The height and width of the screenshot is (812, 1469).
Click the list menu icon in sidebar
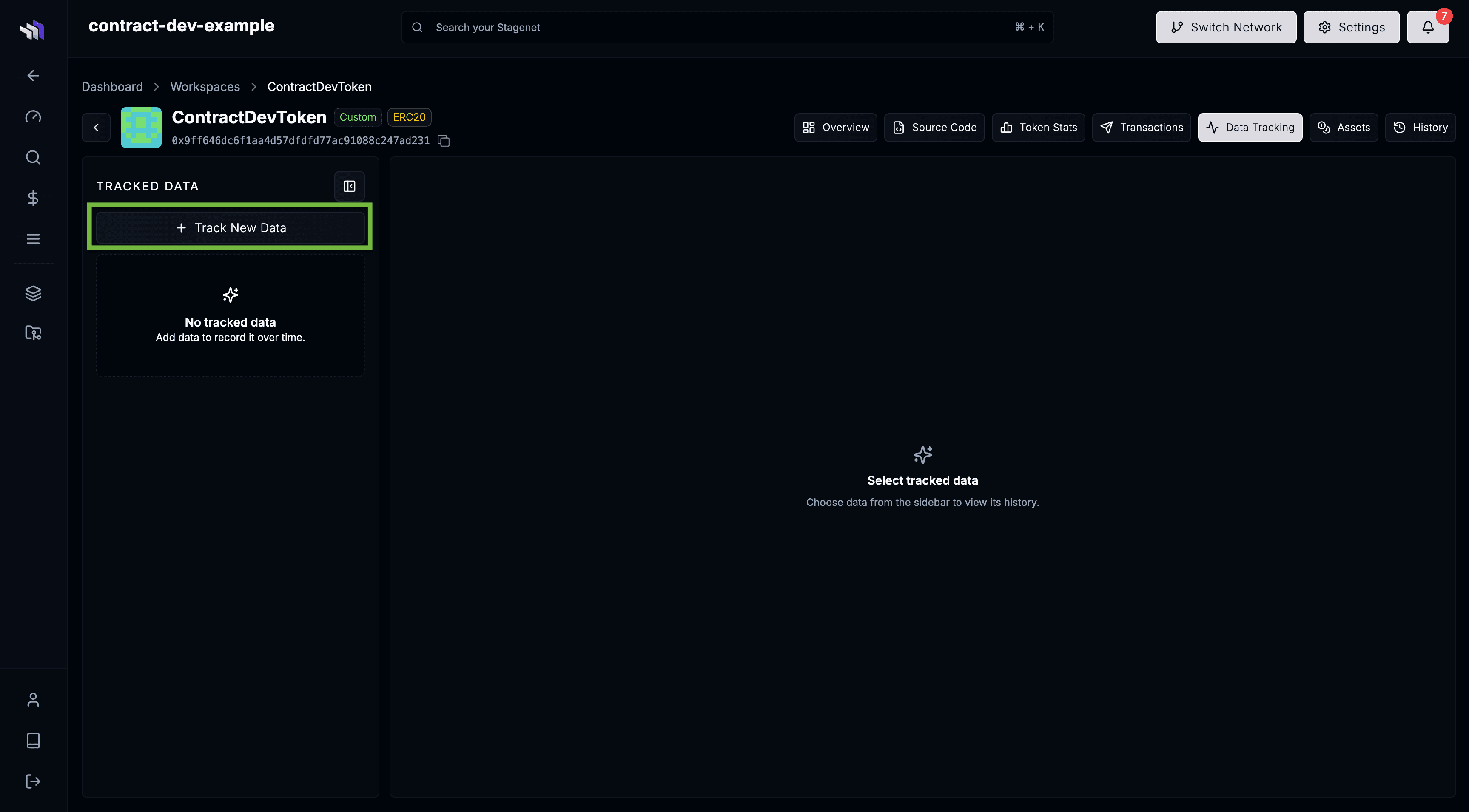click(x=32, y=238)
